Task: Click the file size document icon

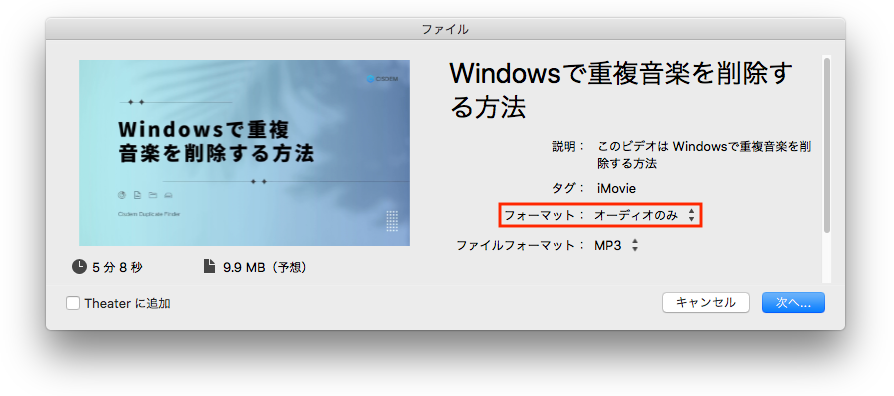Action: click(210, 266)
